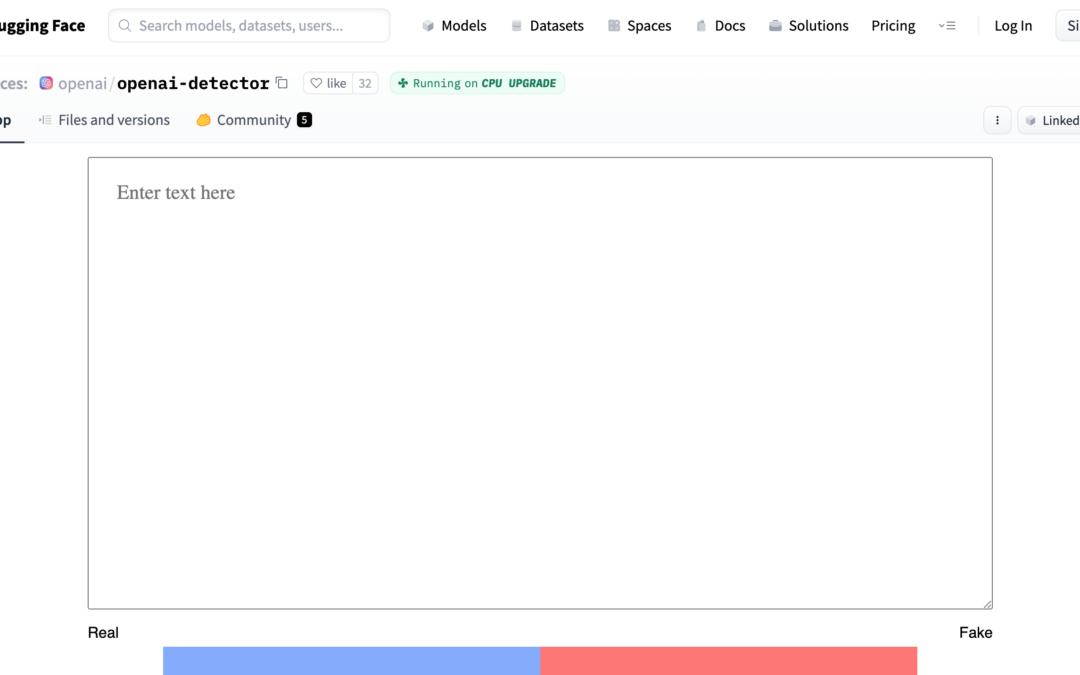This screenshot has width=1080, height=675.
Task: Click the Running on CPU Upgrade badge
Action: (477, 83)
